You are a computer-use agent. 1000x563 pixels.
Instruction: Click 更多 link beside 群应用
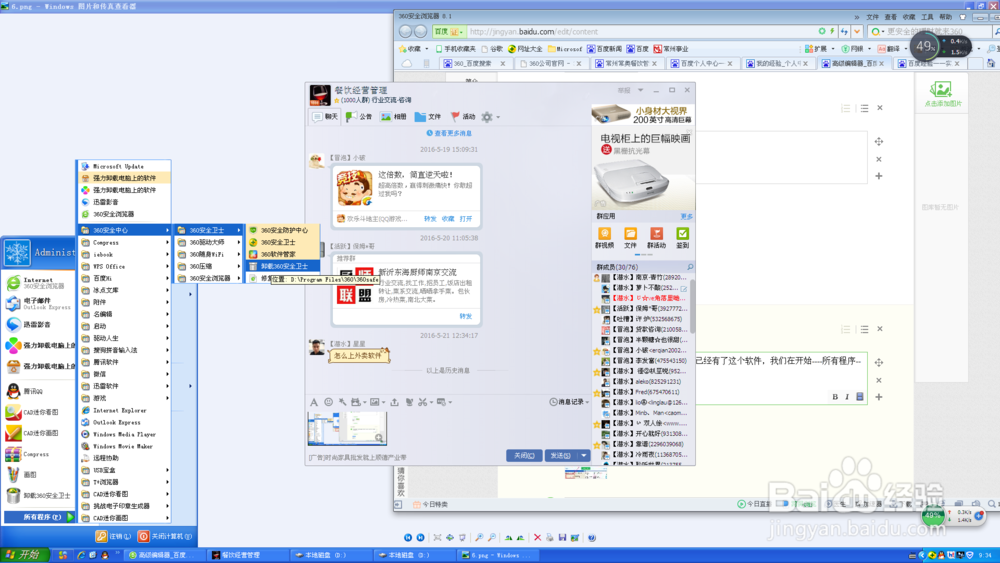click(686, 216)
